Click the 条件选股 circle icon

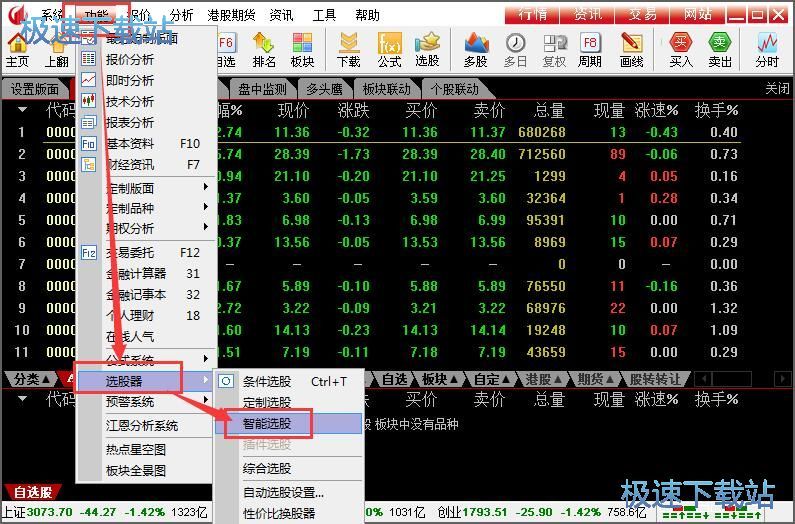click(x=226, y=381)
